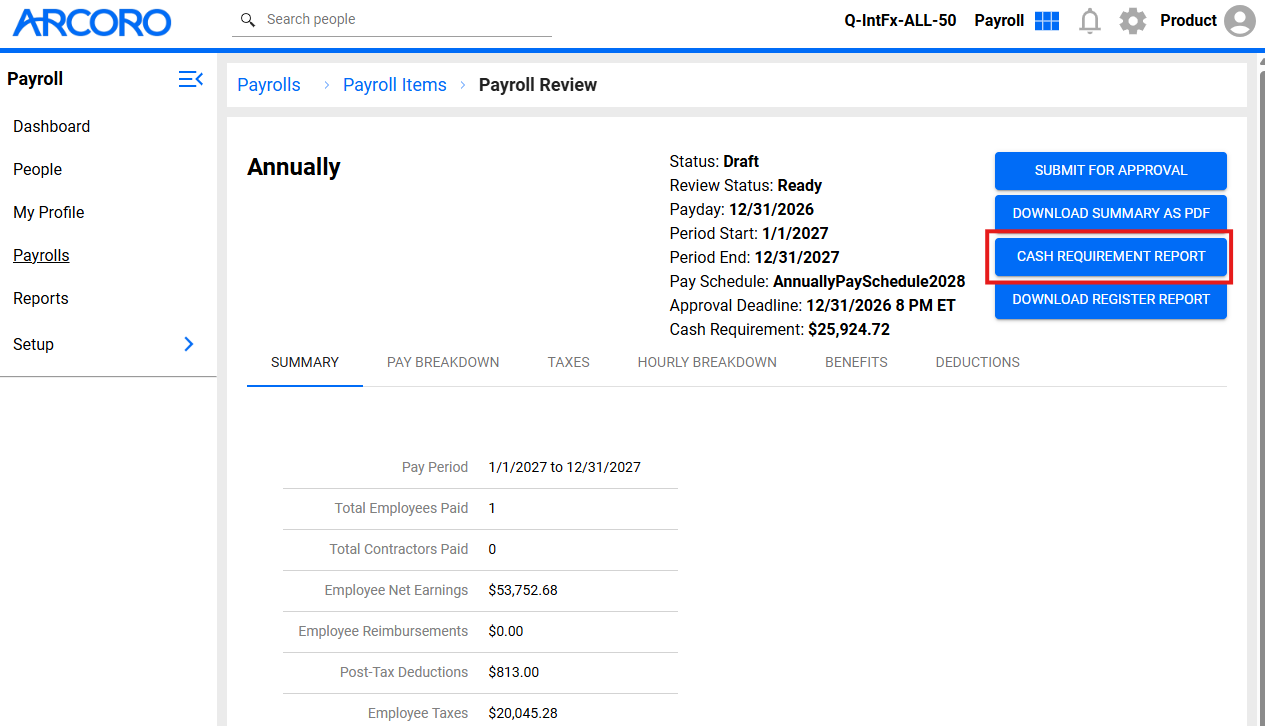Image resolution: width=1265 pixels, height=726 pixels.
Task: Click Pay Schedule AnnuallyPaySchedule2028 text
Action: pyautogui.click(x=869, y=282)
